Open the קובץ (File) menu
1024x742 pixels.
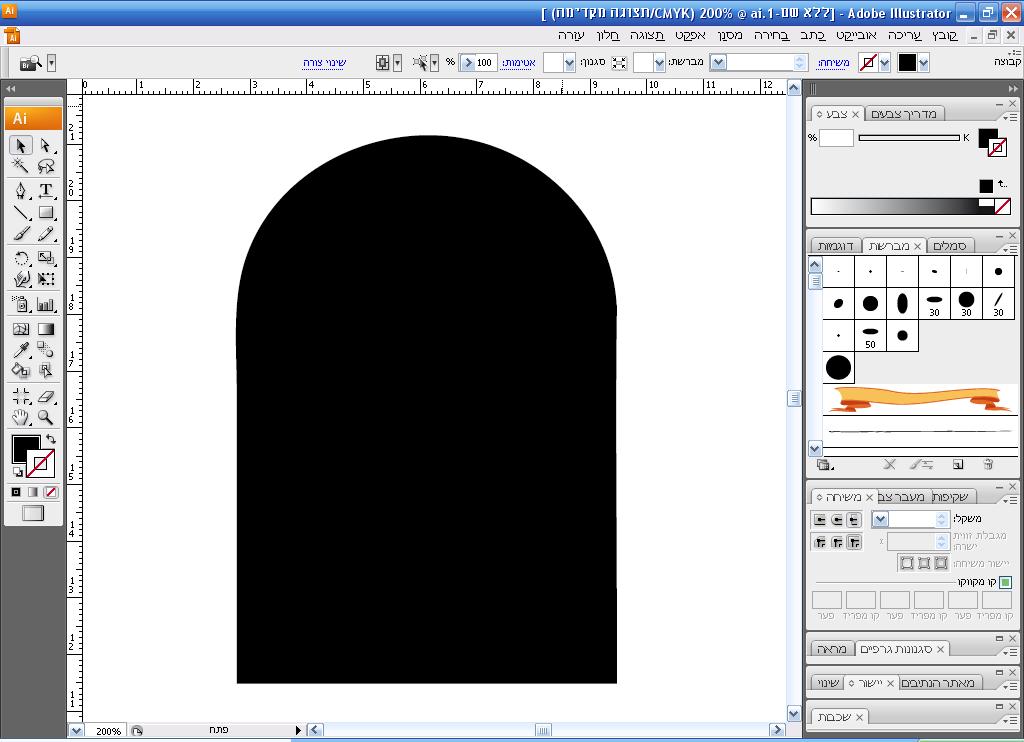(x=945, y=35)
